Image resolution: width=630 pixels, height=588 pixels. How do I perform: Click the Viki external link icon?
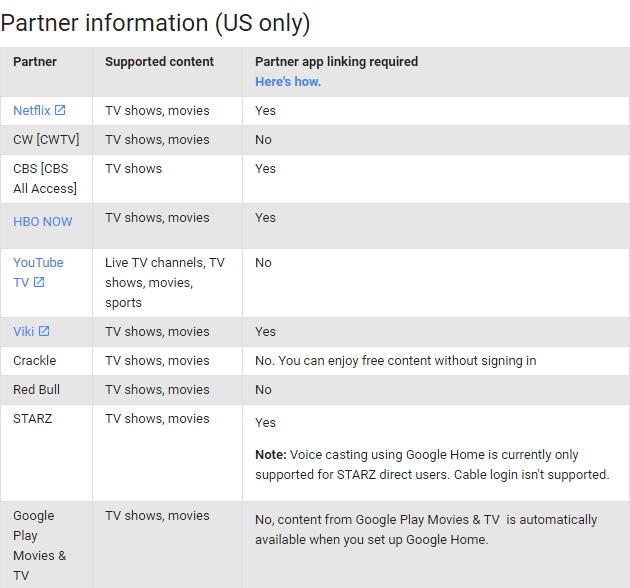tap(44, 331)
